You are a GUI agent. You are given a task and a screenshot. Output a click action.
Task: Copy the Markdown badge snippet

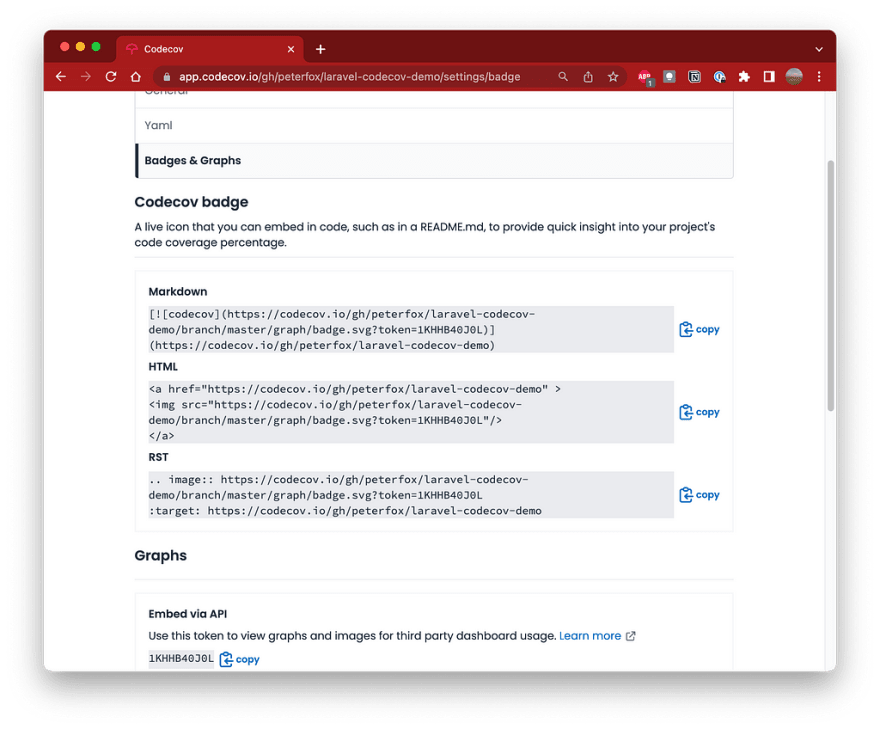[x=699, y=329]
